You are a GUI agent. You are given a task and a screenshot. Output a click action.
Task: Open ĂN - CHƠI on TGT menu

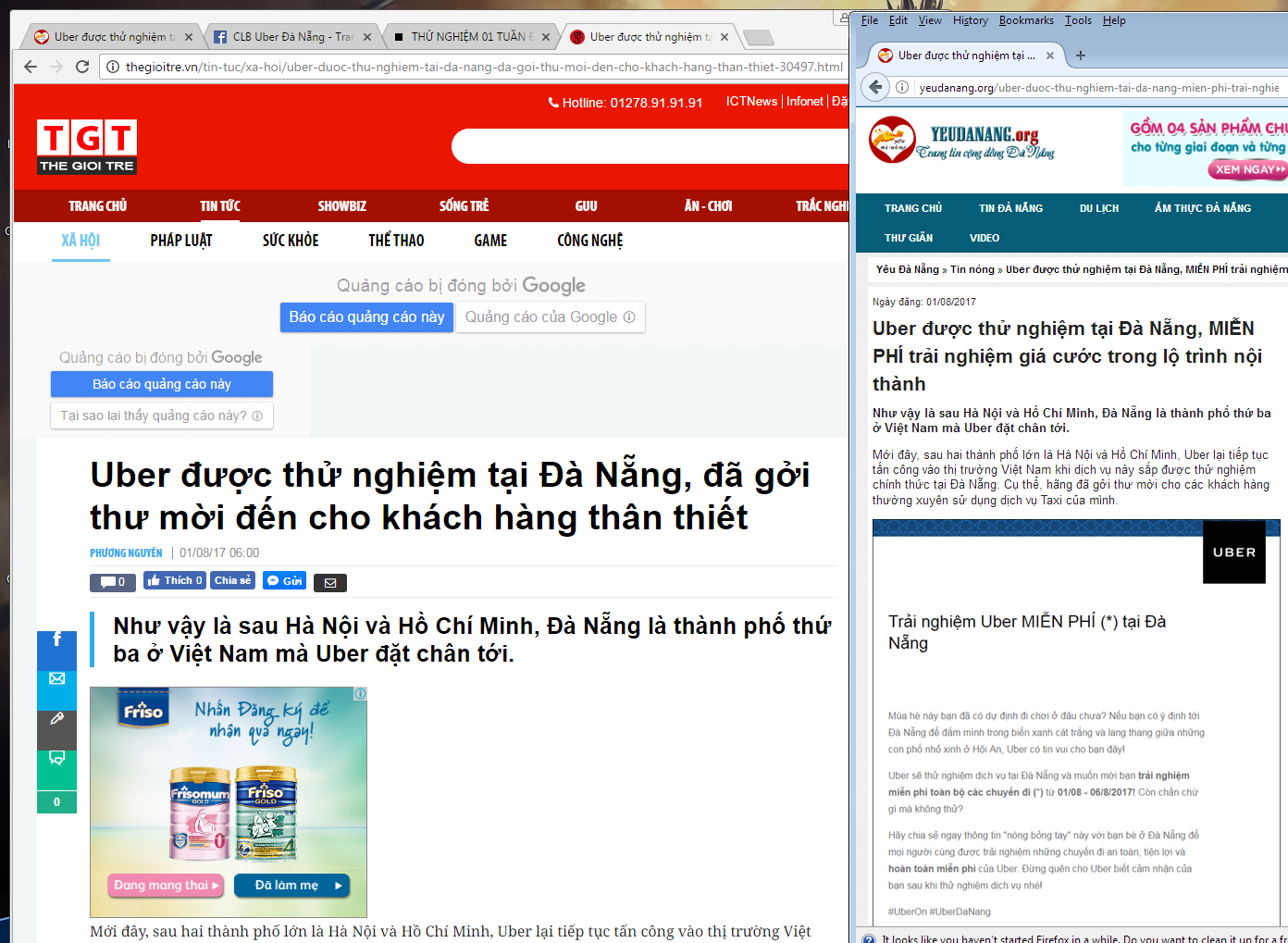pos(709,205)
